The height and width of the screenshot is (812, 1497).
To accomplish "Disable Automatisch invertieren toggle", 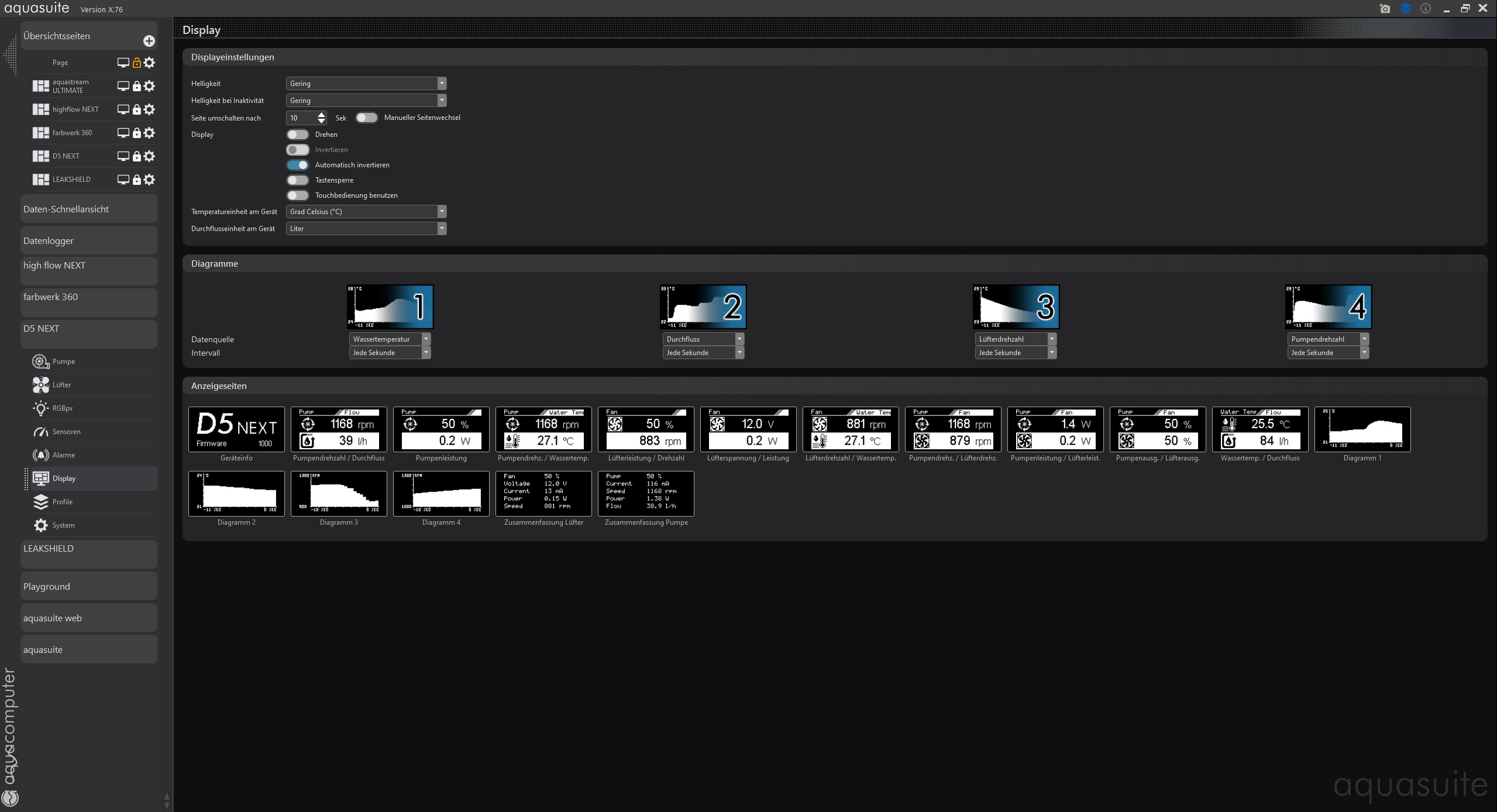I will (x=297, y=165).
